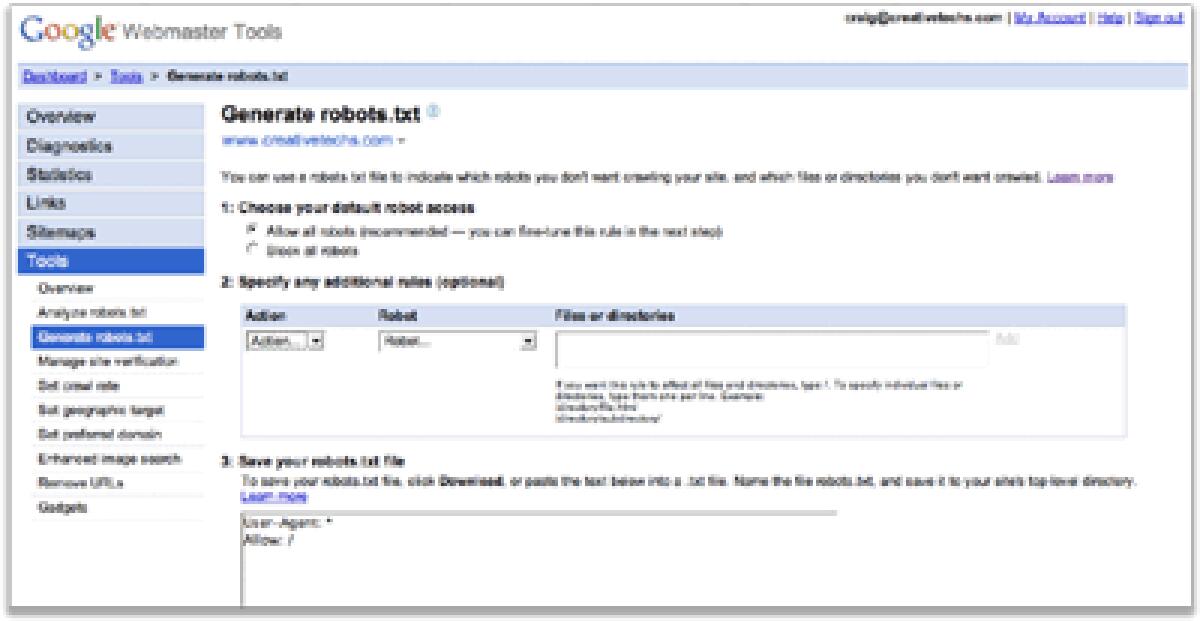Click Learn more in the intro paragraph
This screenshot has width=1200, height=621.
point(1081,177)
